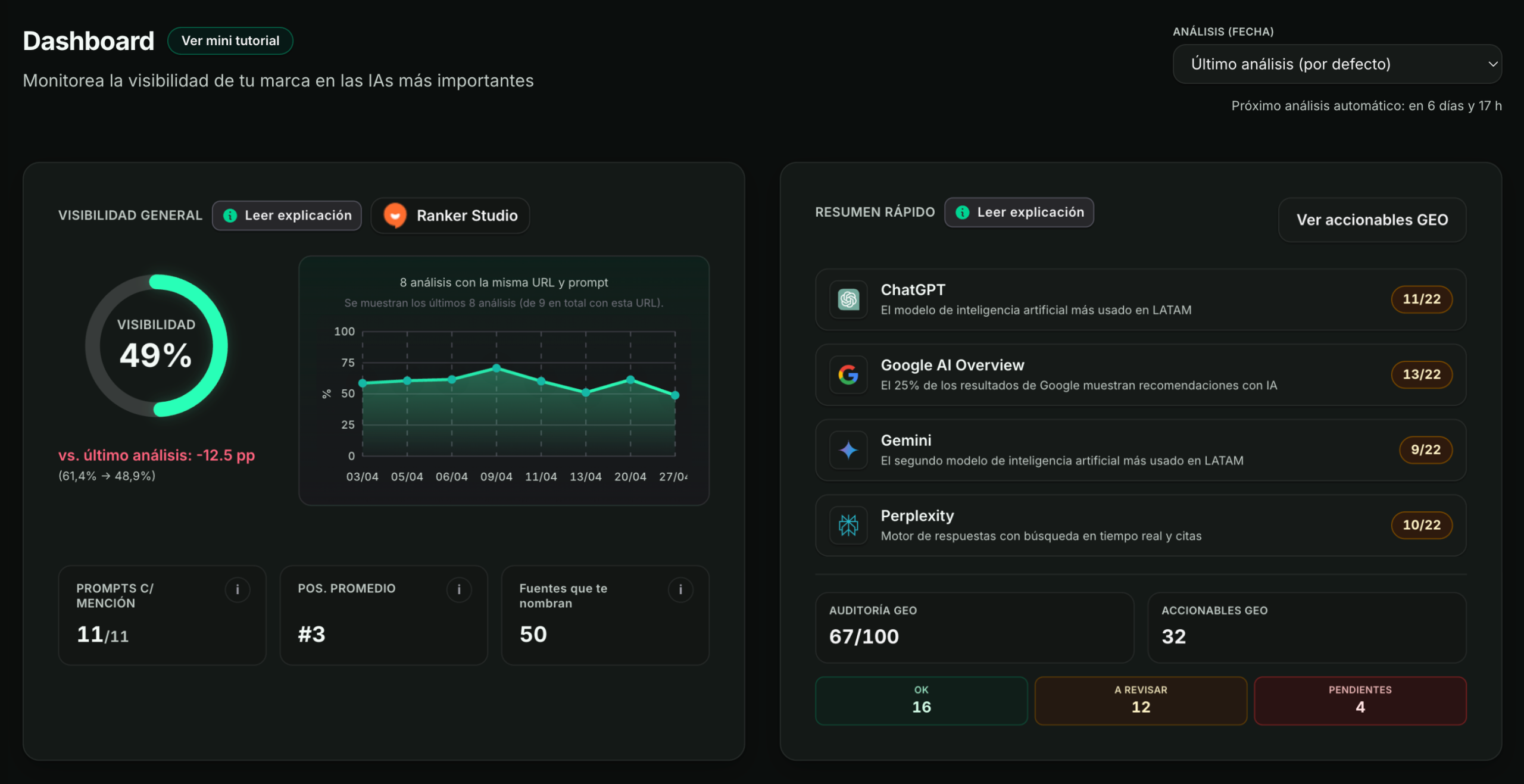Click the Ranker Studio orange logo
Image resolution: width=1524 pixels, height=784 pixels.
[395, 215]
